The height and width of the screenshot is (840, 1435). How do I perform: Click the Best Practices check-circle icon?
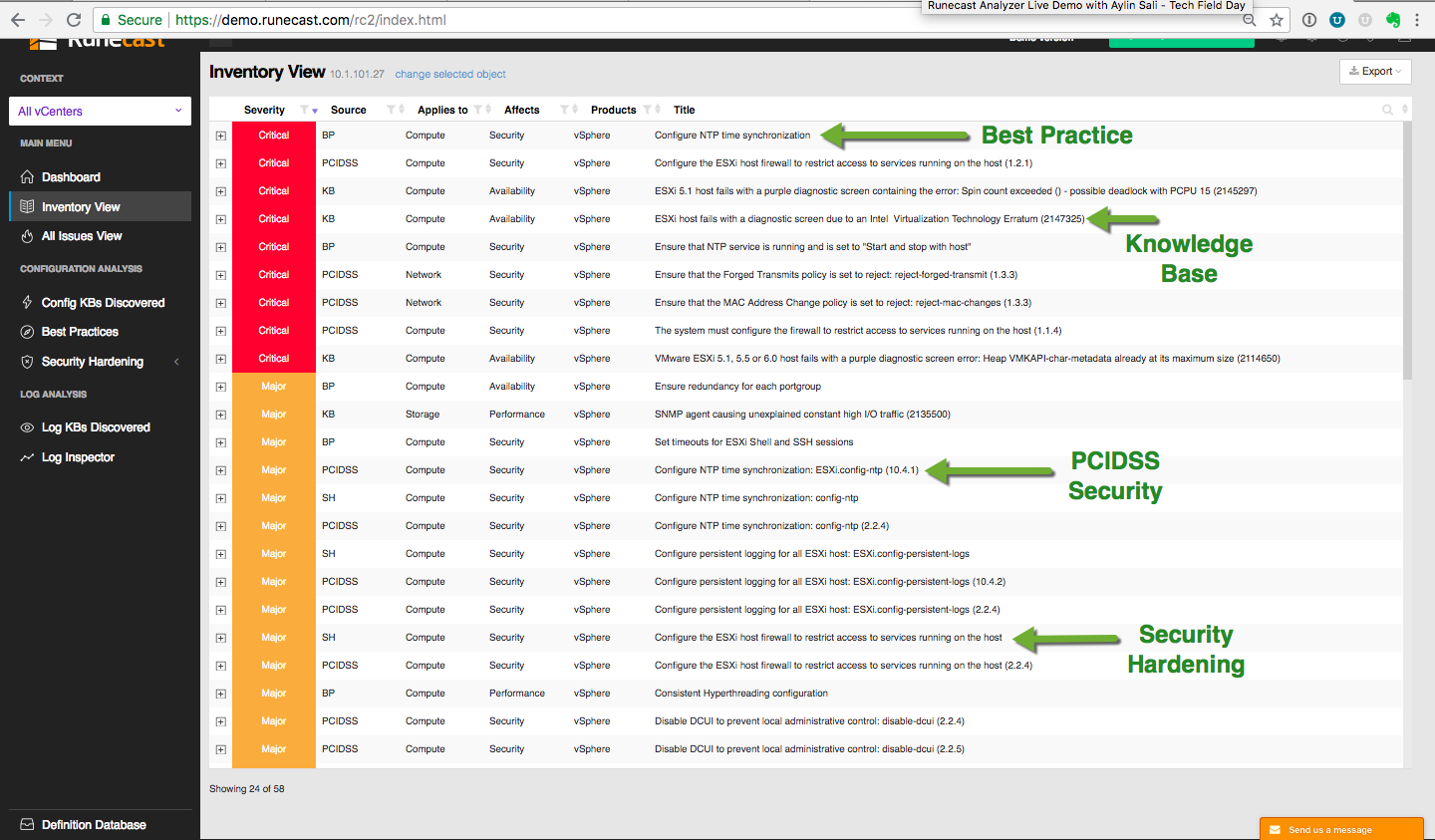tap(27, 332)
